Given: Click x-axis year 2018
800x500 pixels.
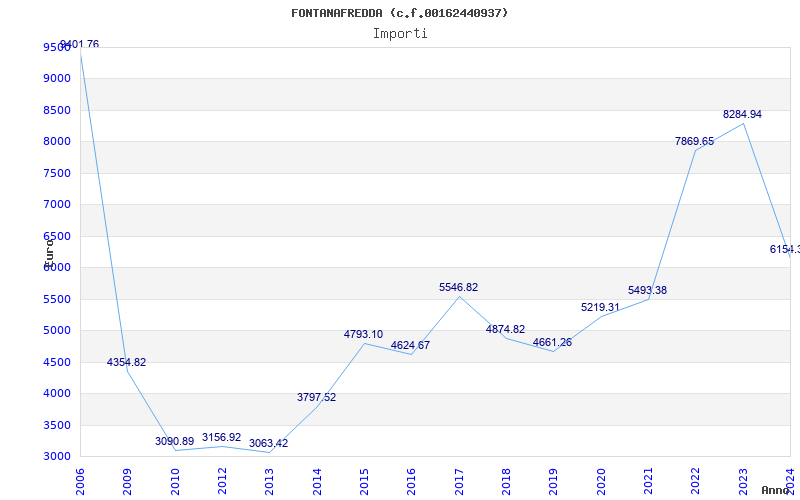Looking at the screenshot, I should 506,482.
